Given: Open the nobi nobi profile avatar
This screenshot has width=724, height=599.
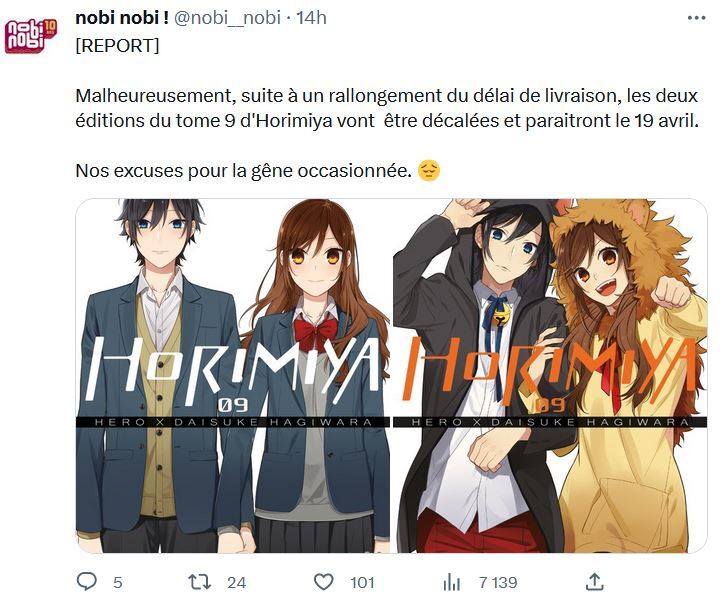Looking at the screenshot, I should (30, 36).
